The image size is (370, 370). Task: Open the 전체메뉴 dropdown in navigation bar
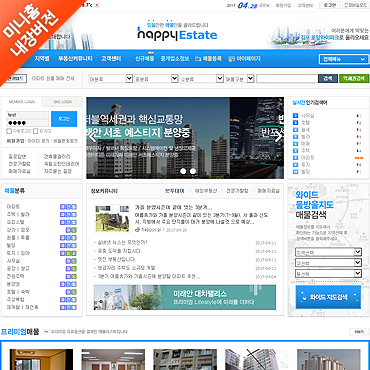(343, 59)
